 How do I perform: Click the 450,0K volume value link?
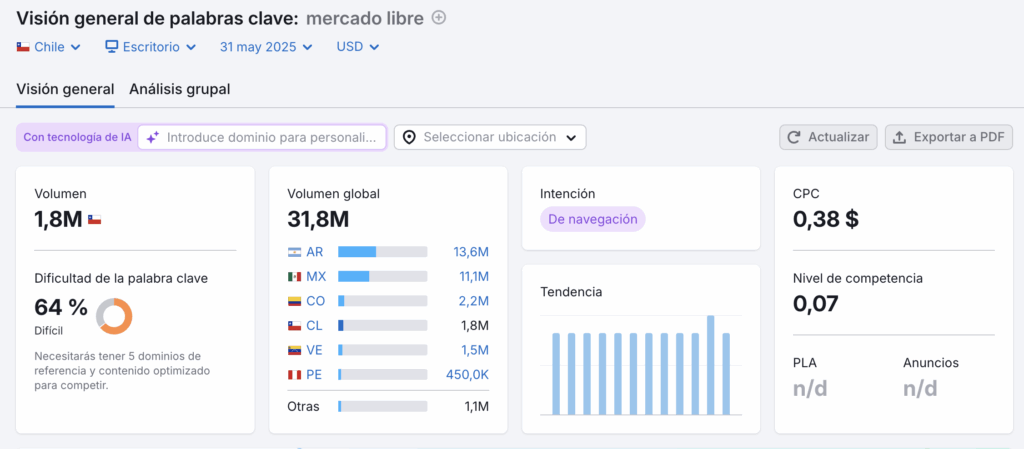click(x=467, y=375)
